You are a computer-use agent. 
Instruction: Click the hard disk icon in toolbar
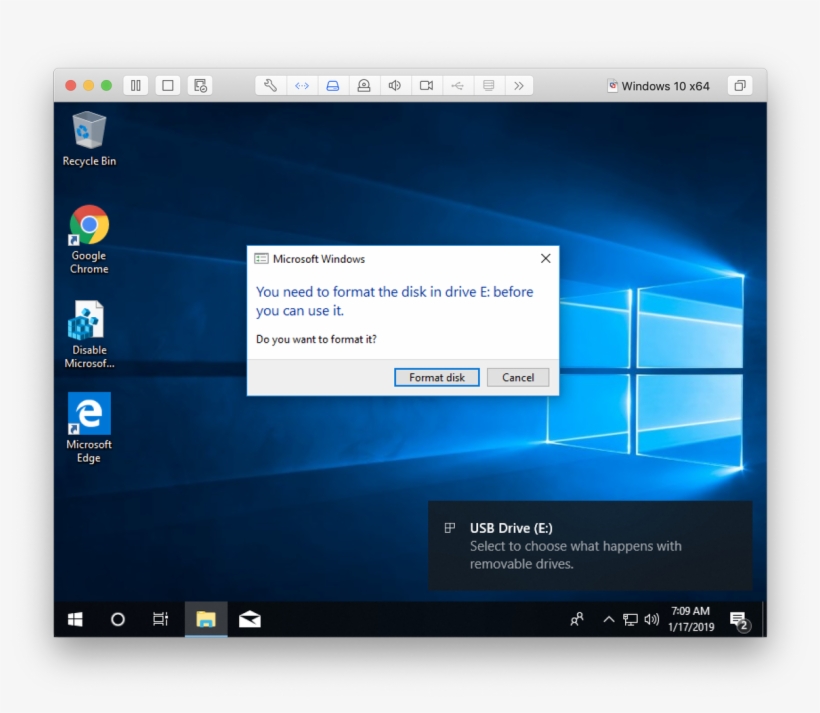pos(333,85)
